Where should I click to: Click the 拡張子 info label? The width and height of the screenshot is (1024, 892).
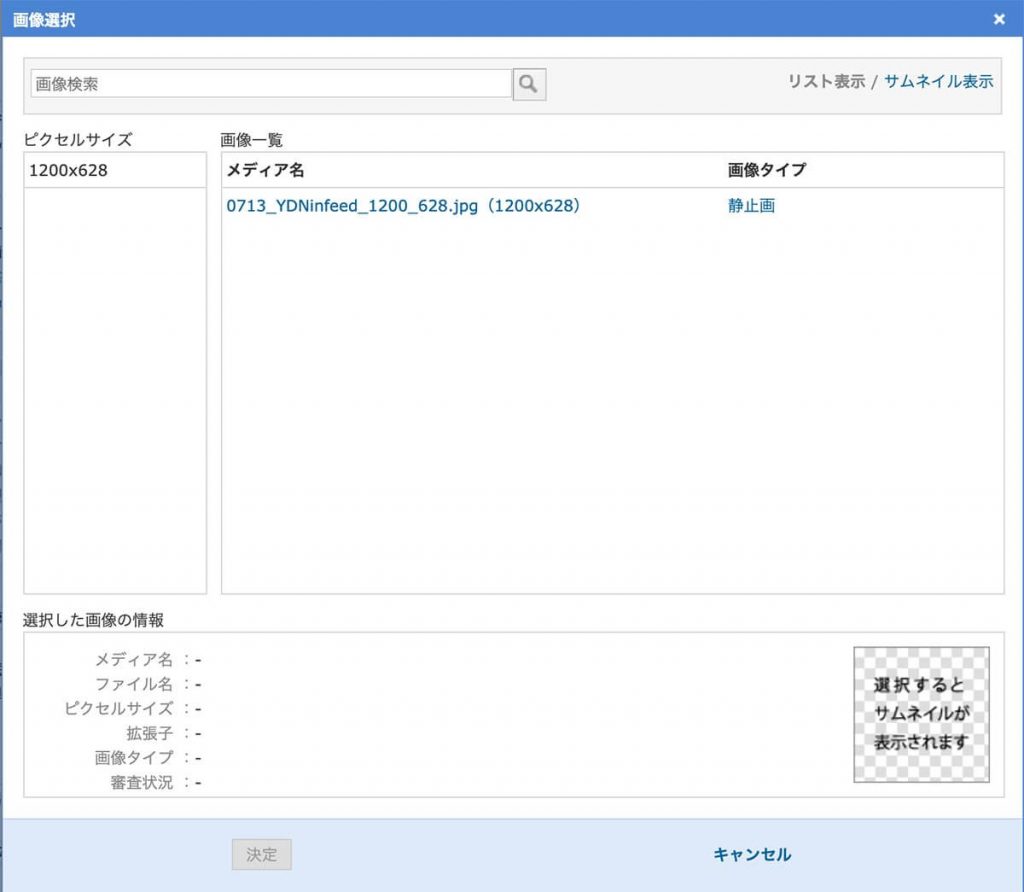150,733
